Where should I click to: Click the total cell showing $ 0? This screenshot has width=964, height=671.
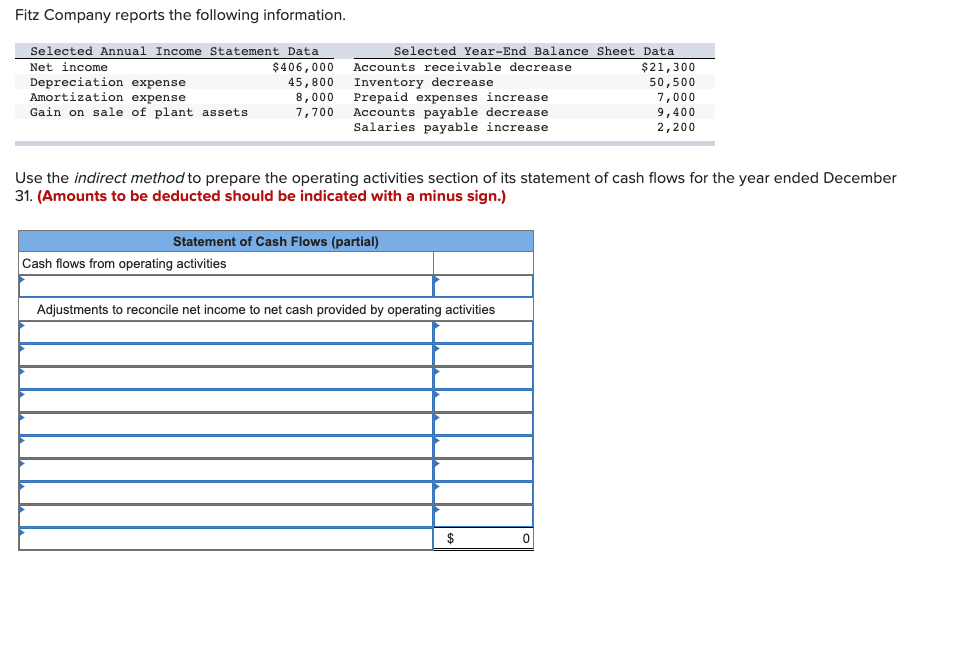[483, 539]
